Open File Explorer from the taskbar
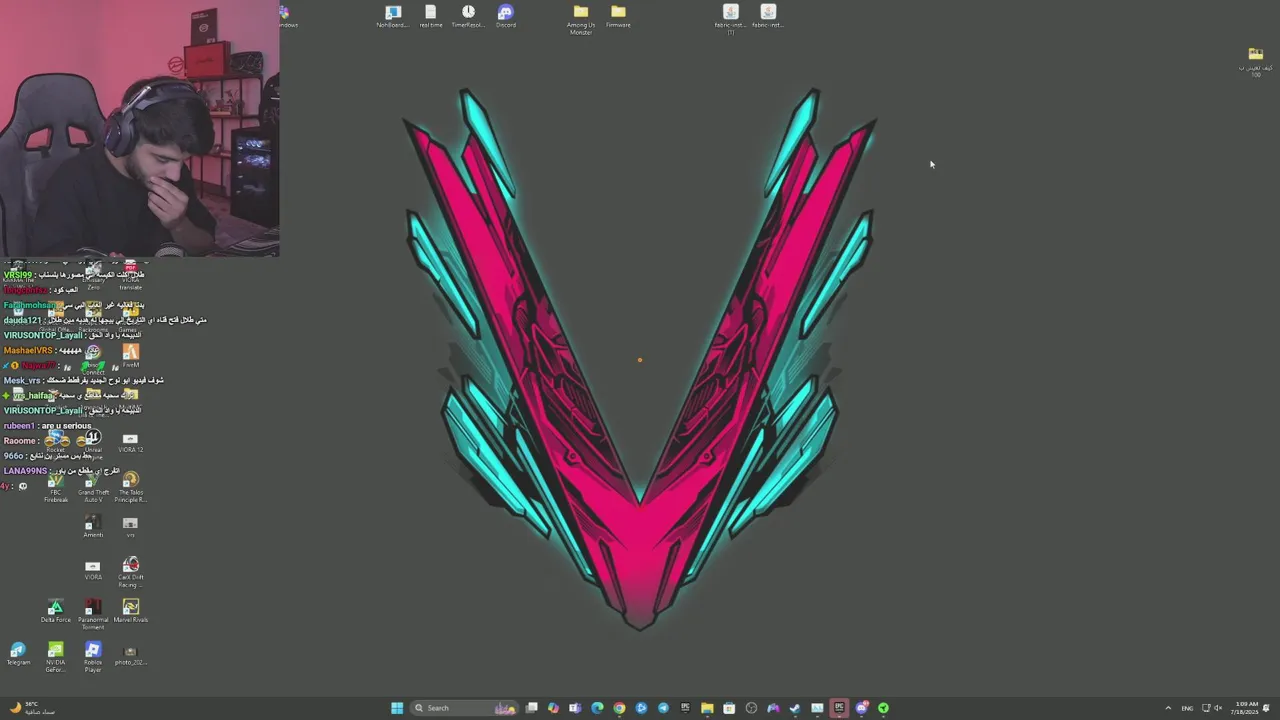This screenshot has height=720, width=1280. (707, 708)
